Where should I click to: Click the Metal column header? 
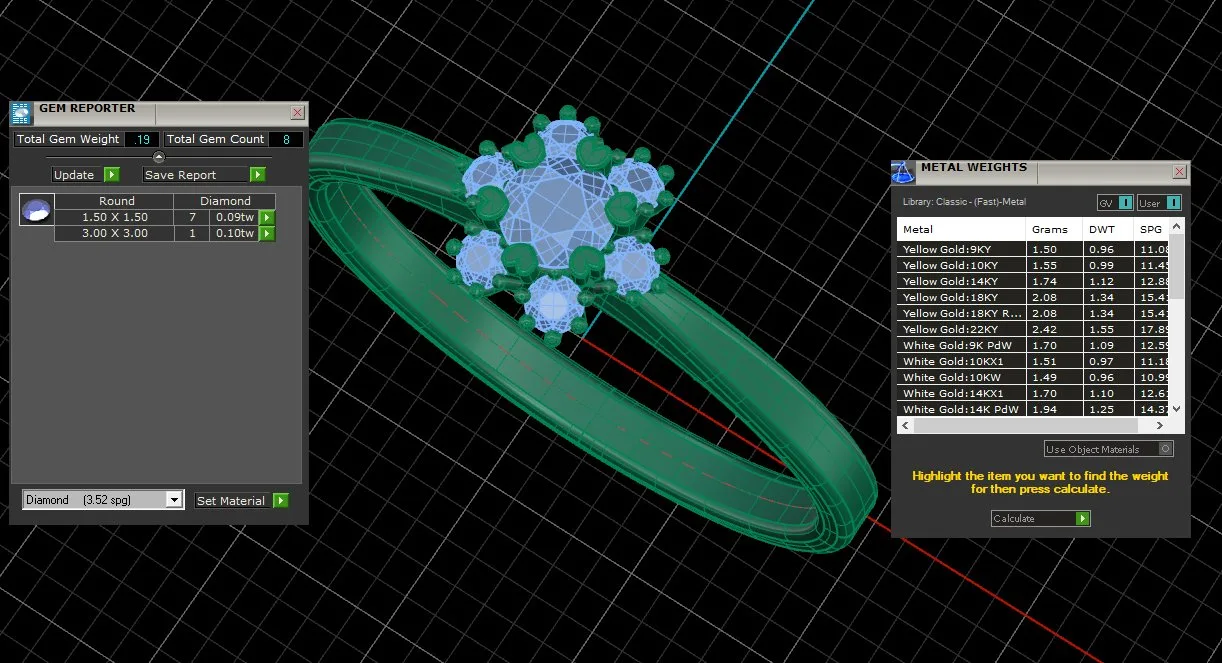(x=962, y=230)
